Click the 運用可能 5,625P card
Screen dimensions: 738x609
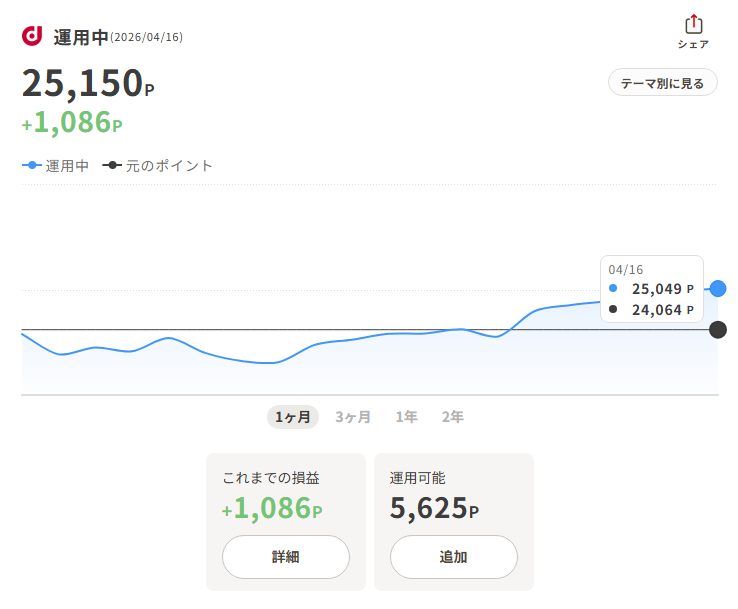tap(453, 495)
